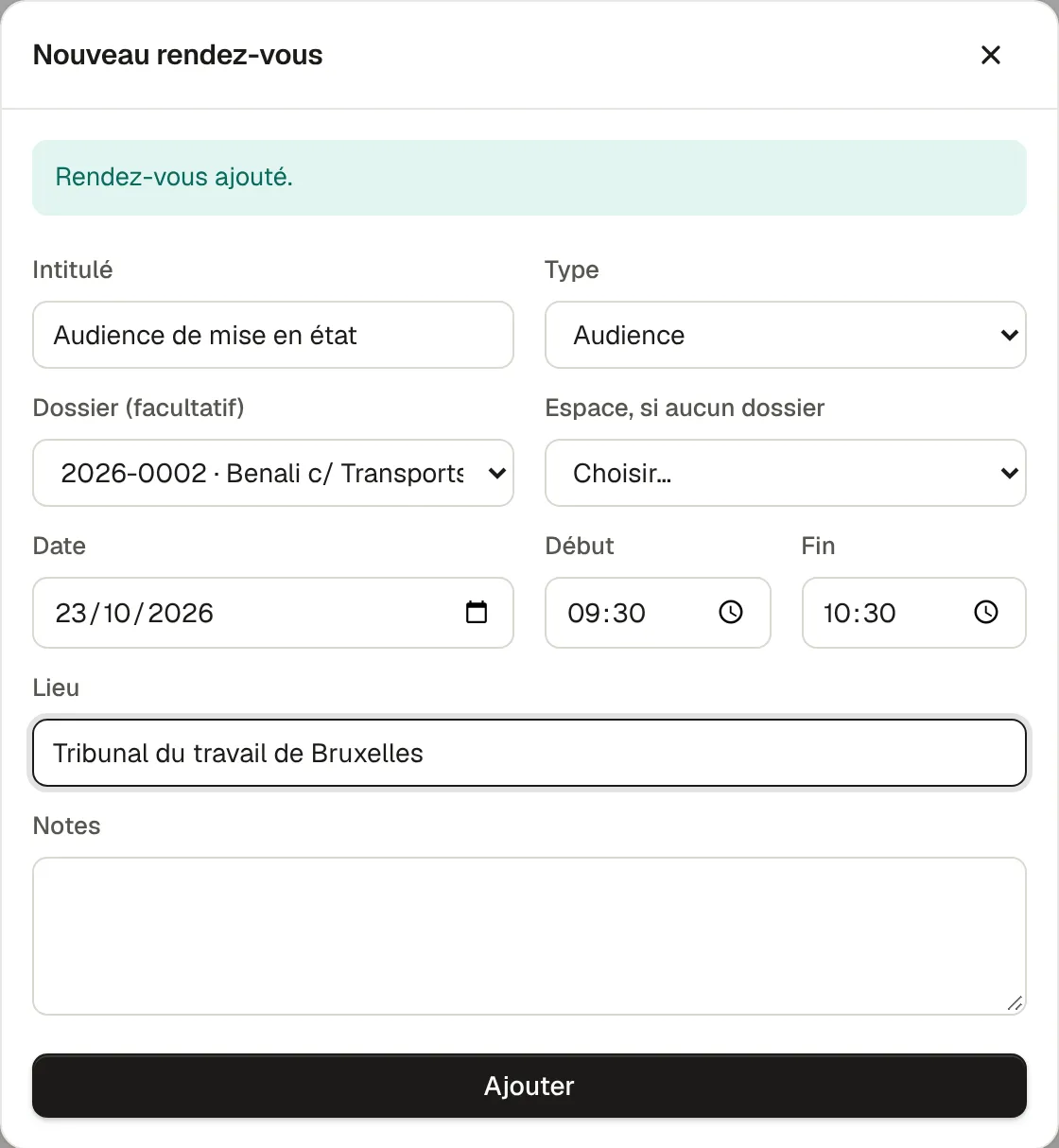Click the Notes label
Image resolution: width=1059 pixels, height=1148 pixels.
(x=66, y=826)
